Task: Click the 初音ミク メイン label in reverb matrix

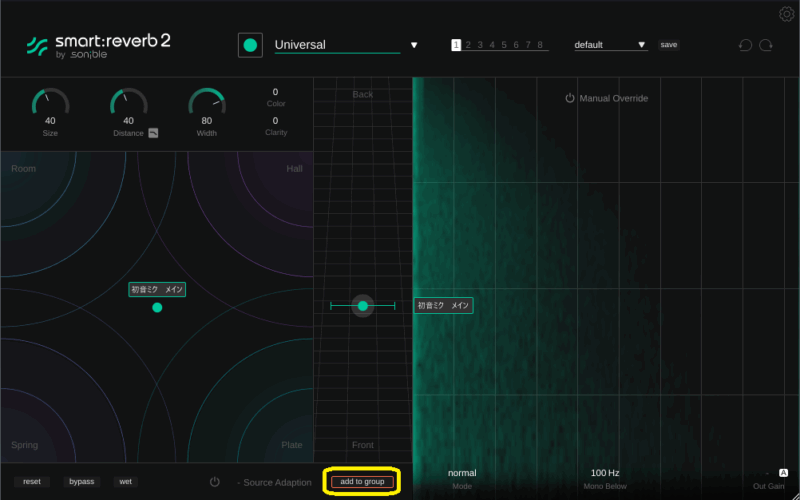Action: (x=157, y=290)
